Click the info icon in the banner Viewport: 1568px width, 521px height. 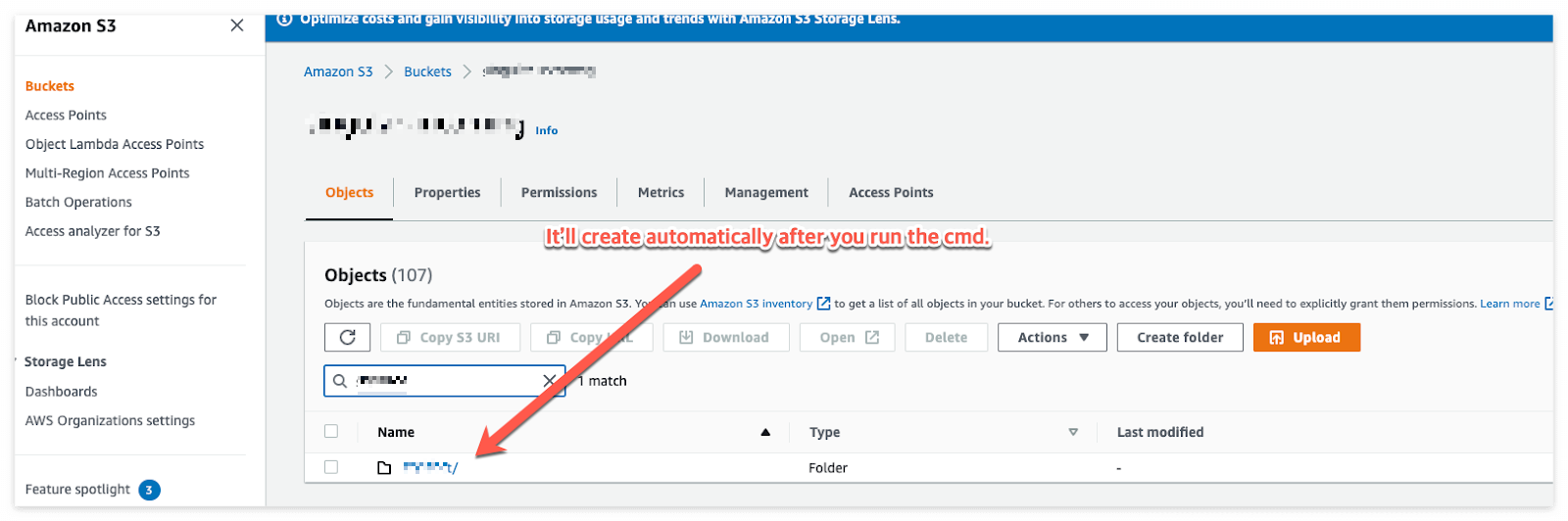point(285,19)
